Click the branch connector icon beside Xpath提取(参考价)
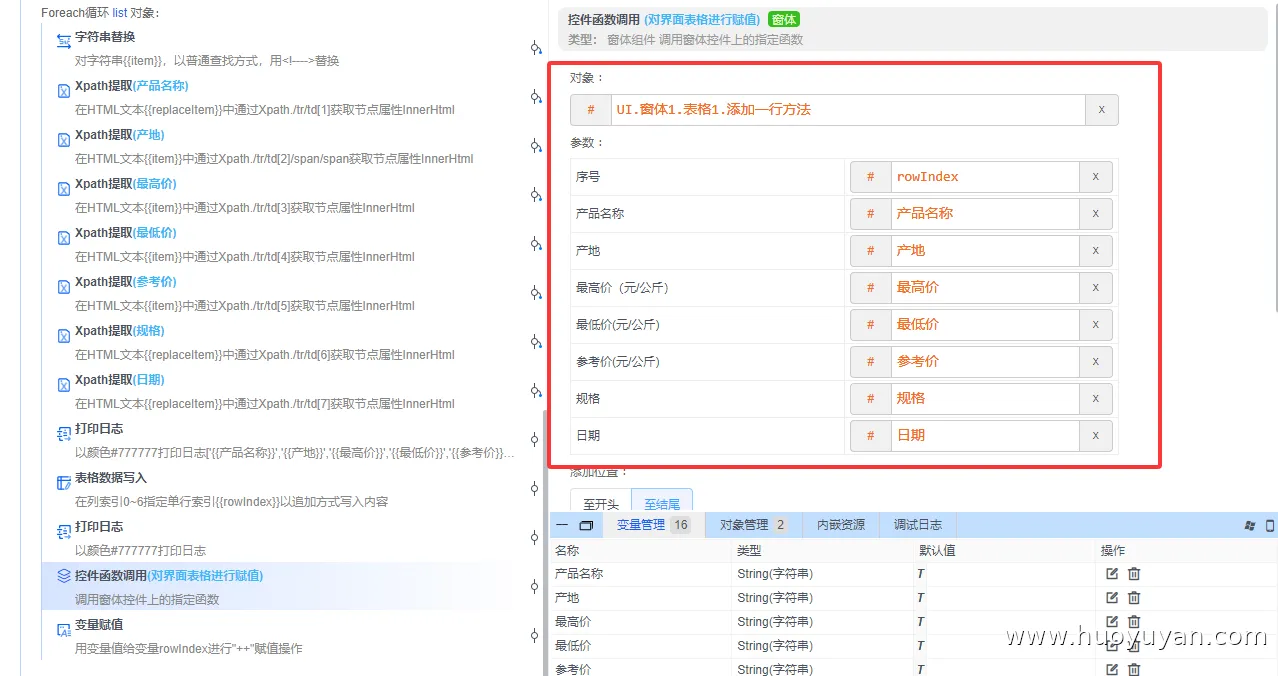Screen dimensions: 1278x676 point(536,293)
